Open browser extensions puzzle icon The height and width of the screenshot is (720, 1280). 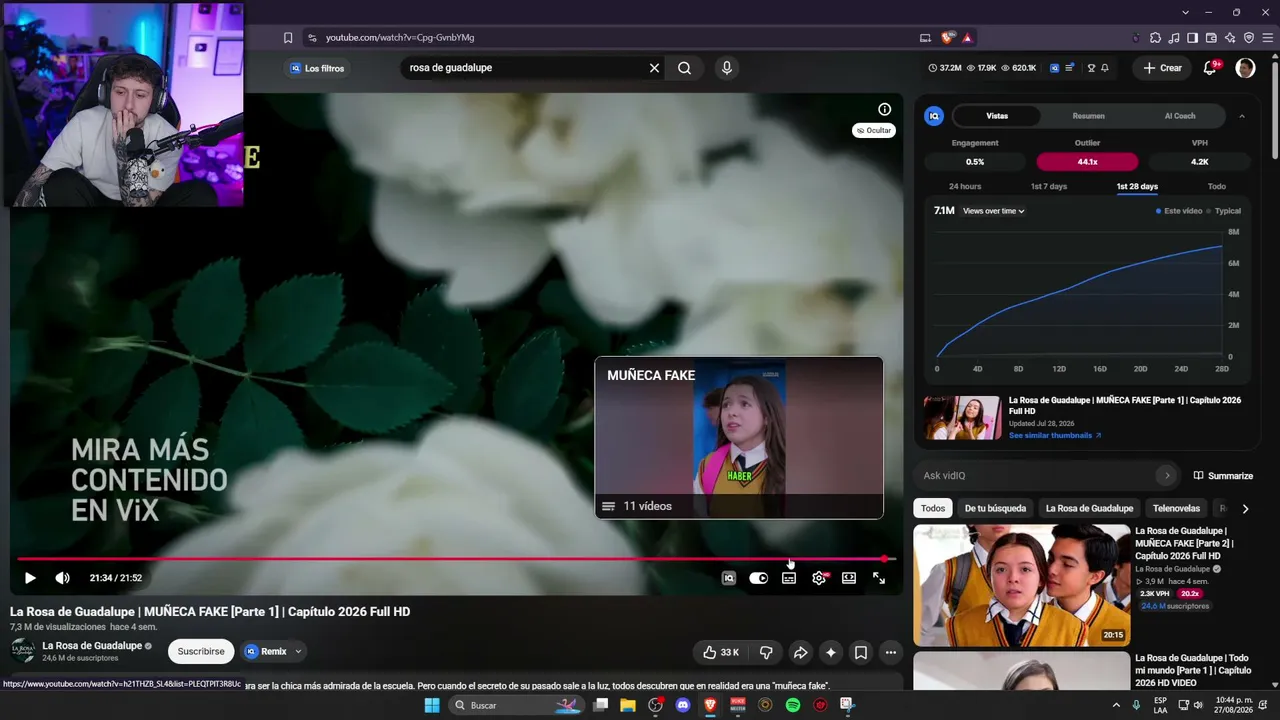point(1155,38)
